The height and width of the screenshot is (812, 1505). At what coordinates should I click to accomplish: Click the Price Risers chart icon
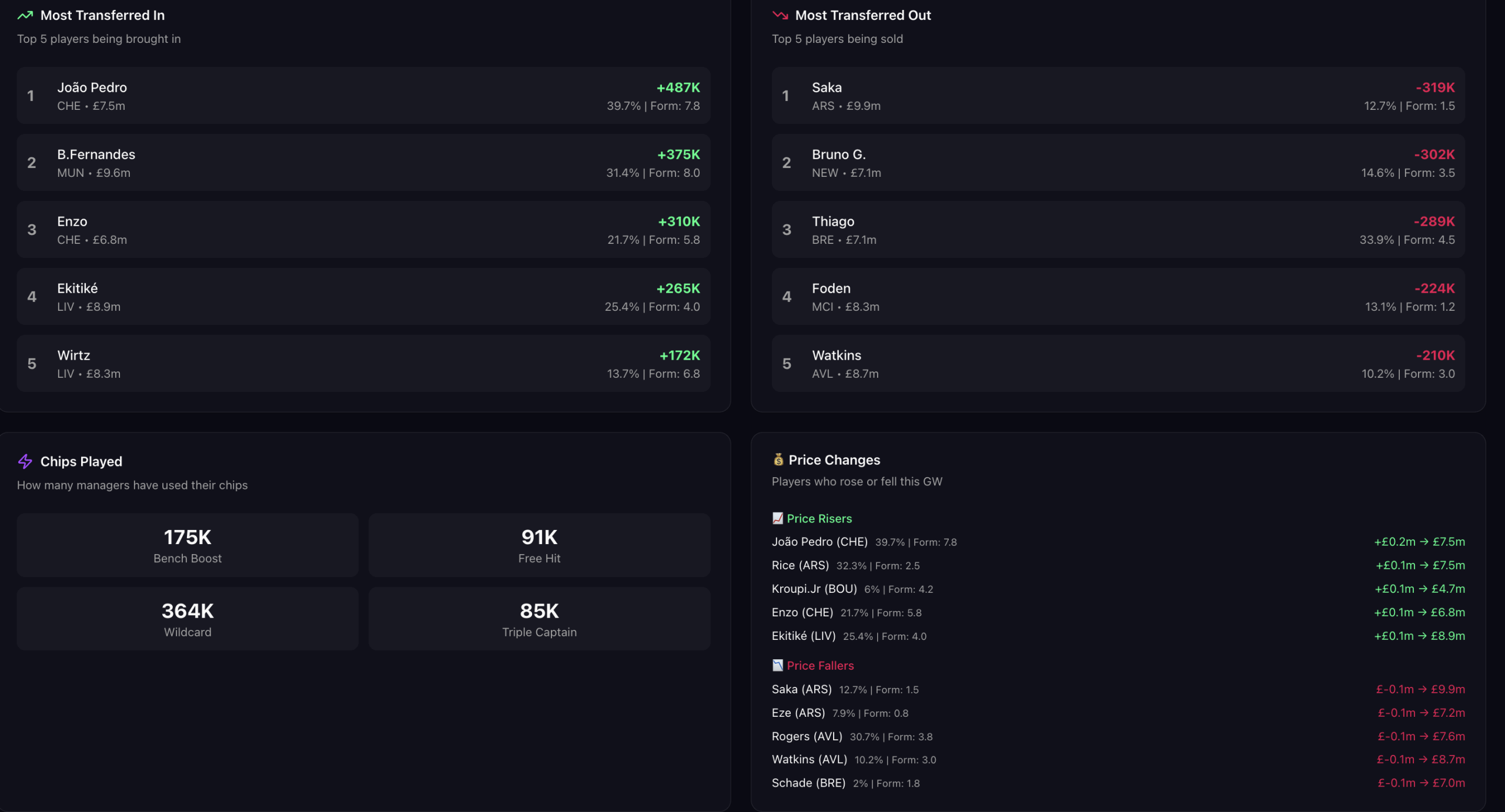coord(778,518)
